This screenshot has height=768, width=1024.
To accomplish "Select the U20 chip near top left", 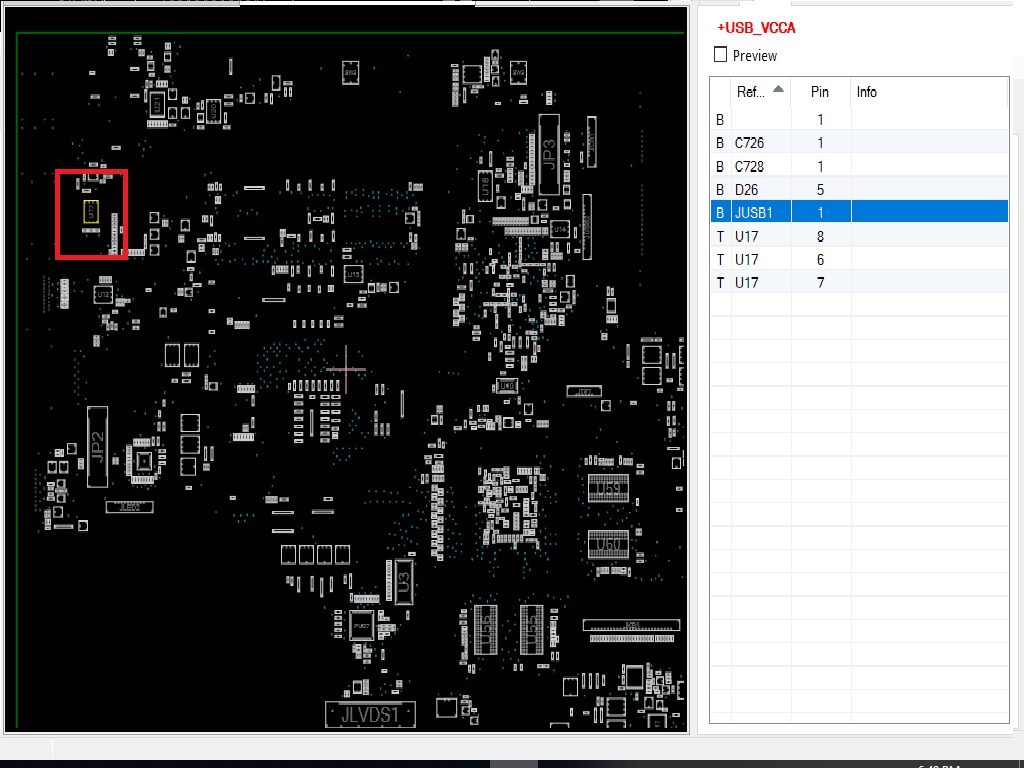I will click(212, 111).
